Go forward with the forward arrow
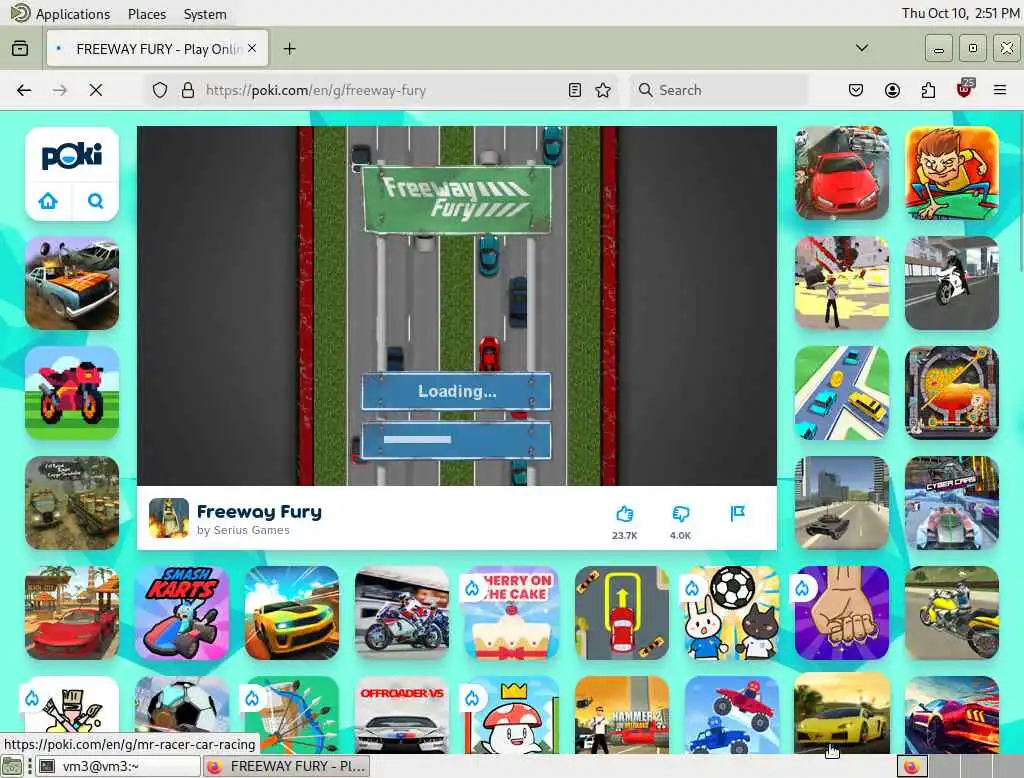This screenshot has height=778, width=1024. point(59,90)
